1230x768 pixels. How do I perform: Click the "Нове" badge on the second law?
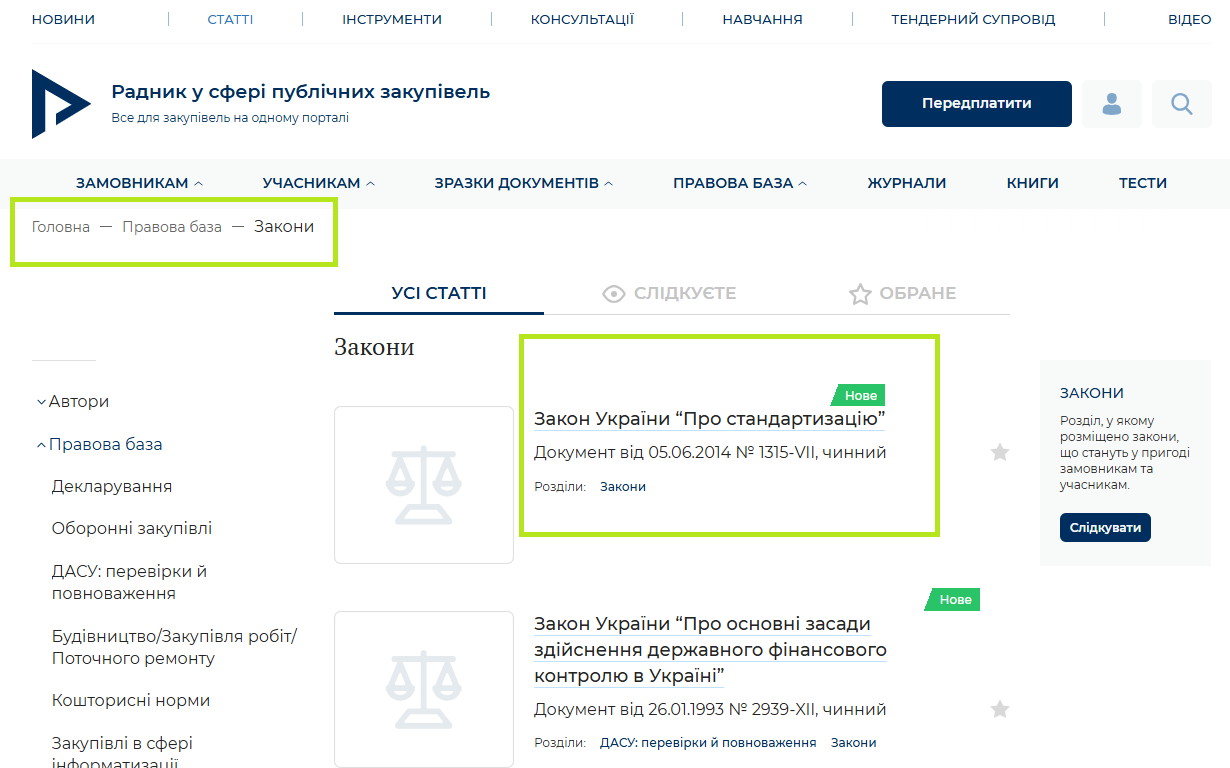(954, 599)
